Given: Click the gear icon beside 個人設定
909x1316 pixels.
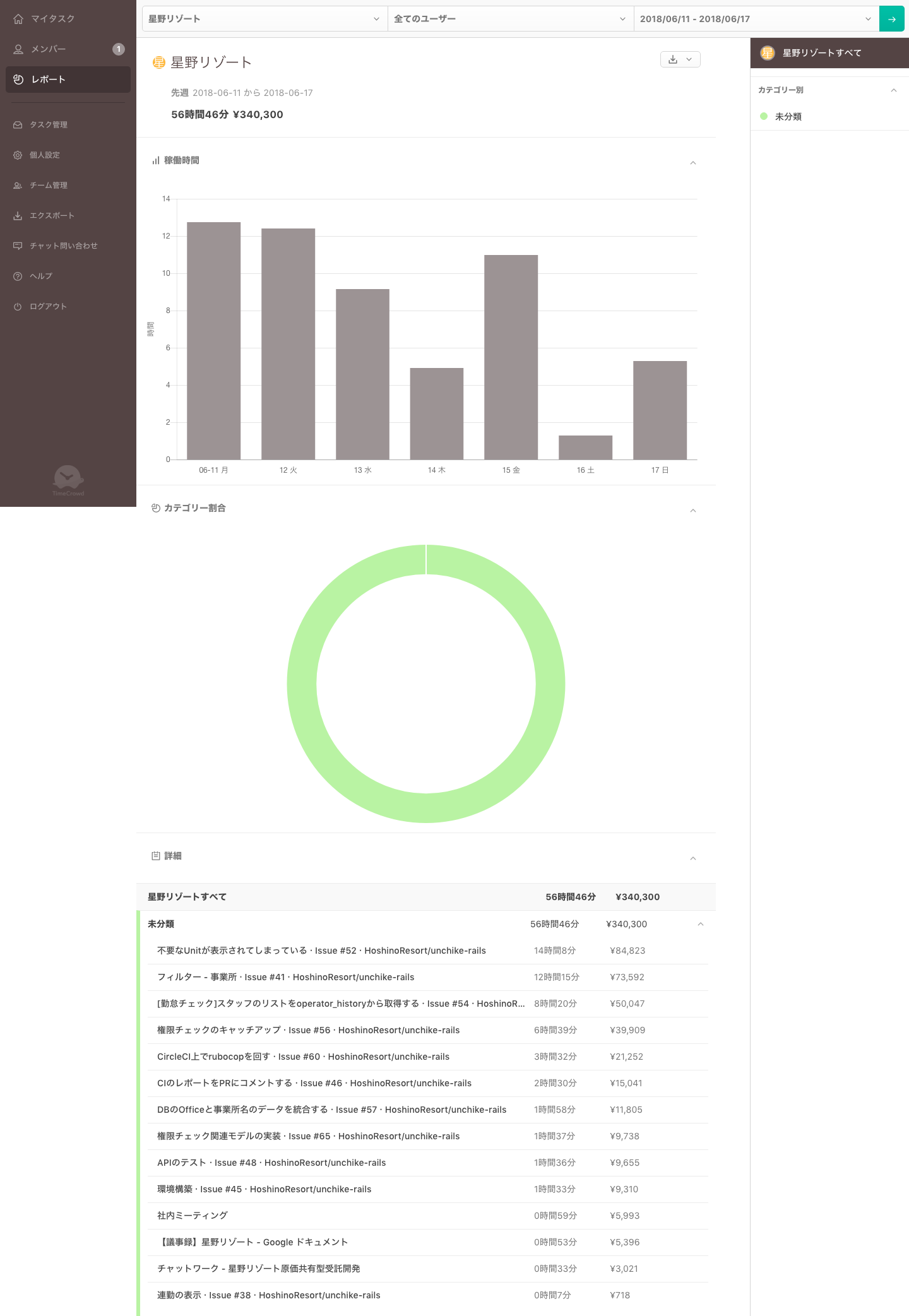Looking at the screenshot, I should 18,155.
